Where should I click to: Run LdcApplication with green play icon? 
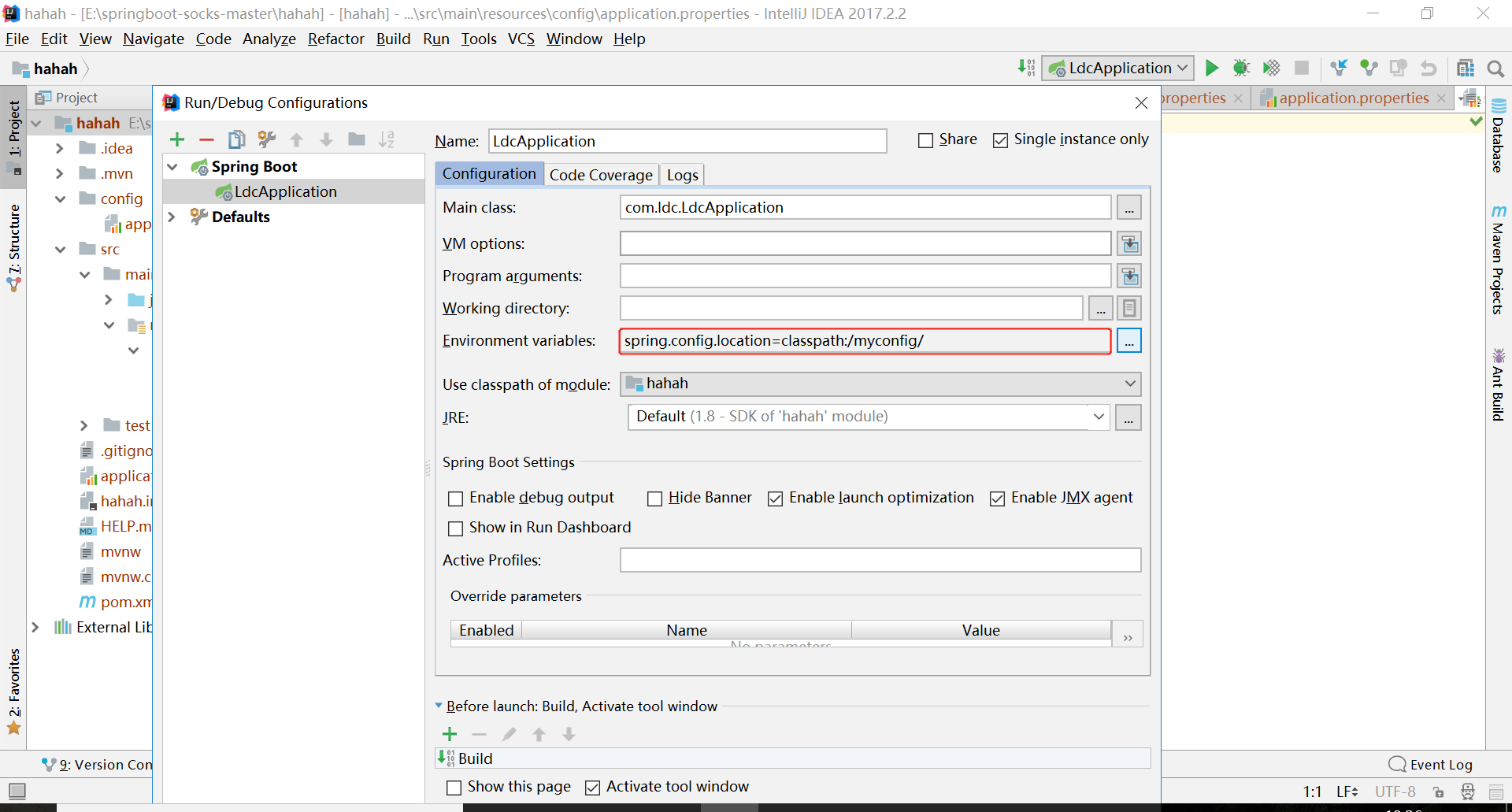1212,69
